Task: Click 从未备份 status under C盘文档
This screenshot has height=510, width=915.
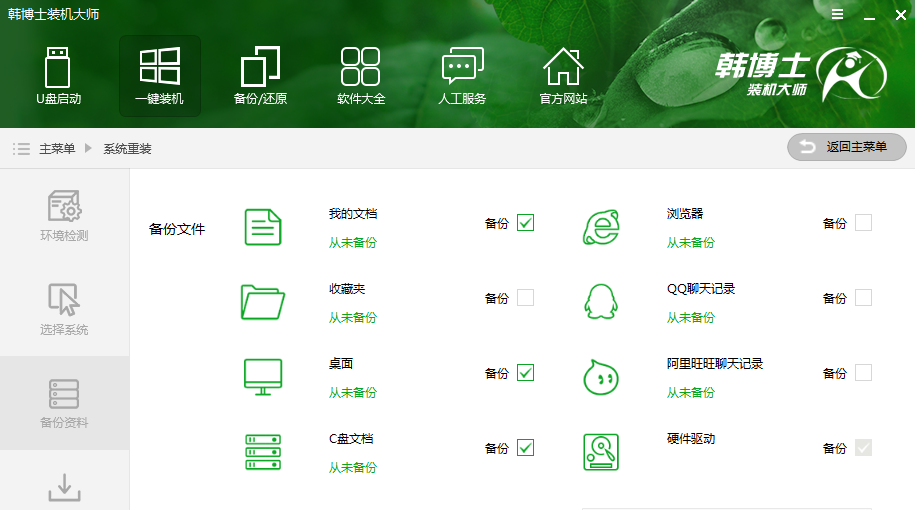Action: 352,468
